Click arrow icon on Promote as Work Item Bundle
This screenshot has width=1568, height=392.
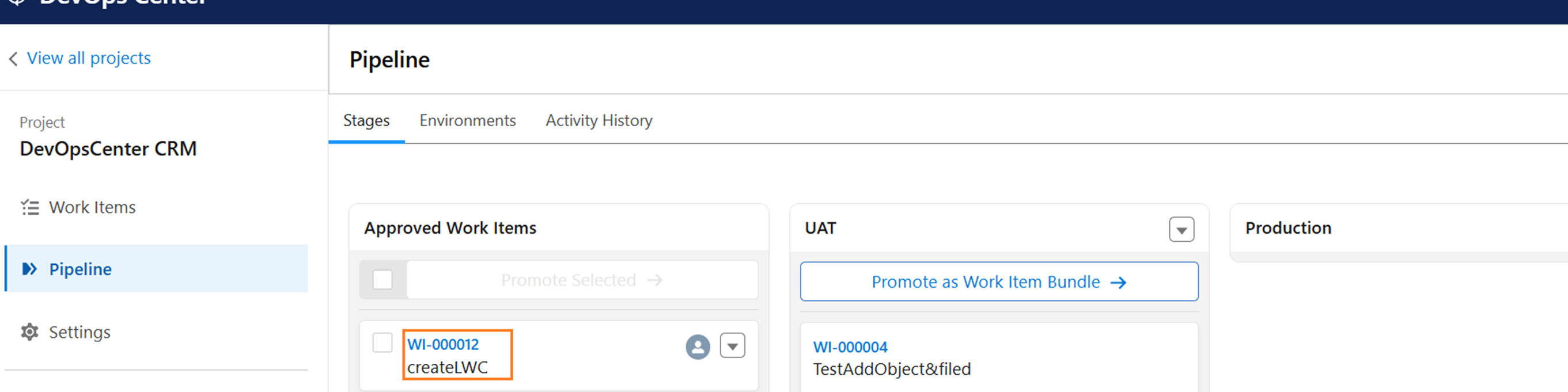(1118, 283)
